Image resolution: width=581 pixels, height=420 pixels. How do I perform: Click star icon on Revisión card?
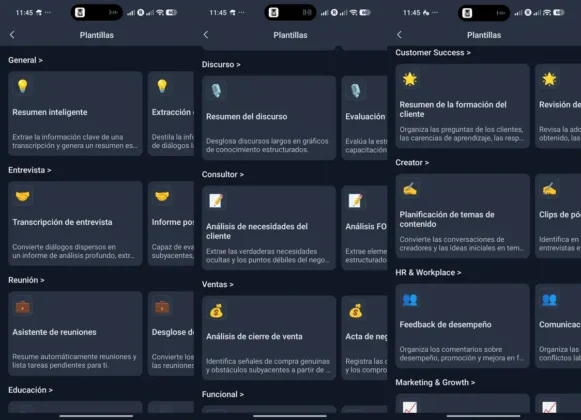(x=549, y=79)
